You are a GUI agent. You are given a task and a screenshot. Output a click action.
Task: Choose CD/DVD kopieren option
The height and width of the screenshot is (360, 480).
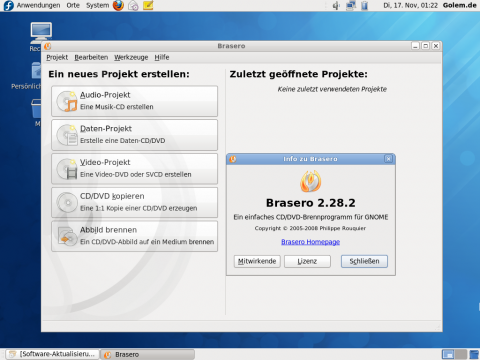[x=135, y=202]
